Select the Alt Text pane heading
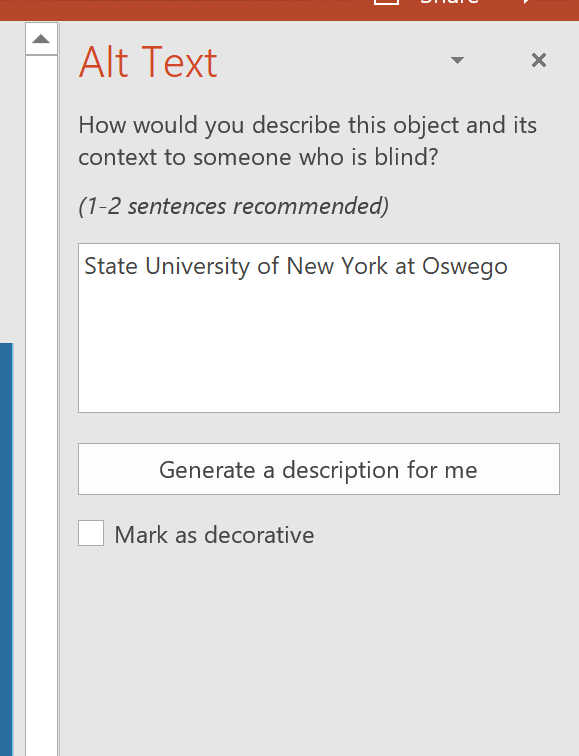 click(148, 62)
